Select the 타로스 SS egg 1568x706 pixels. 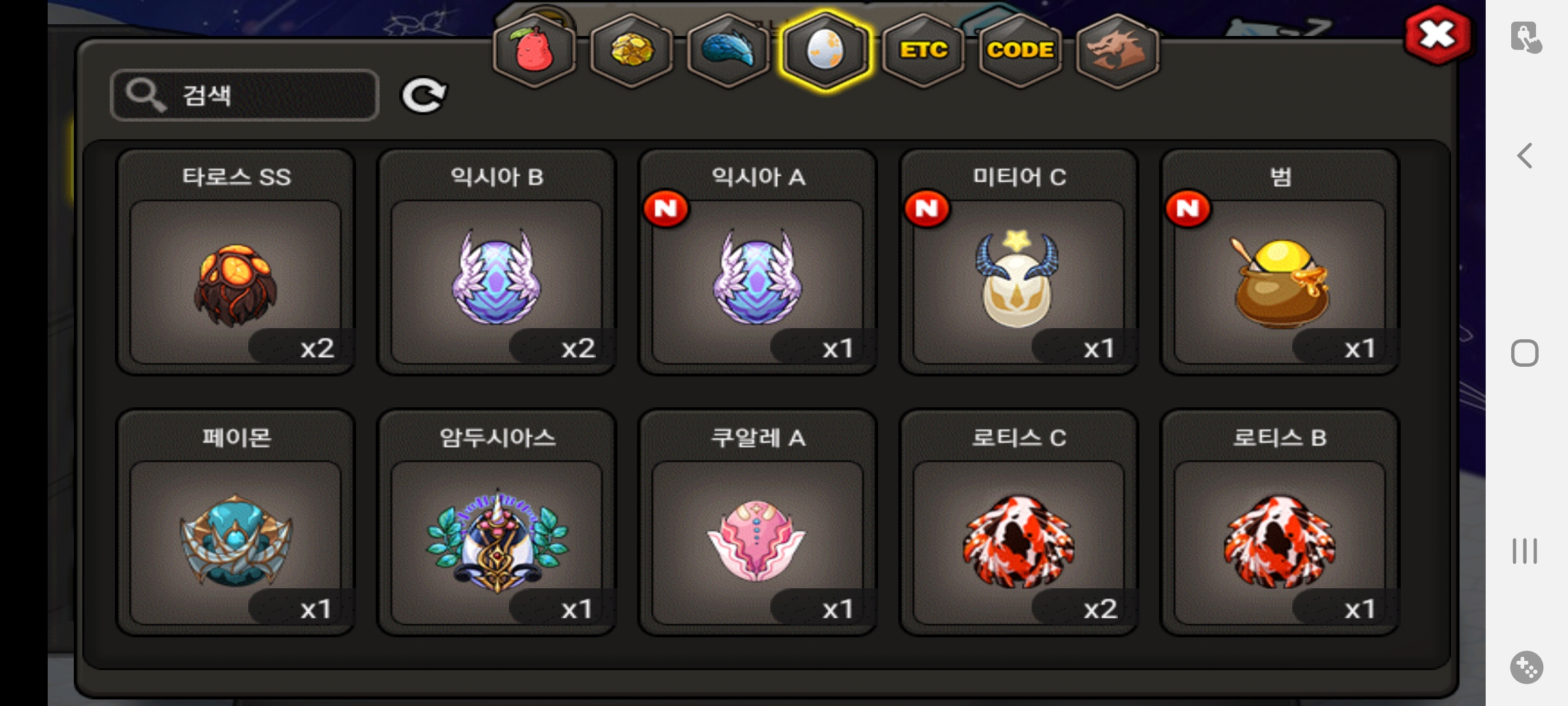pyautogui.click(x=236, y=261)
